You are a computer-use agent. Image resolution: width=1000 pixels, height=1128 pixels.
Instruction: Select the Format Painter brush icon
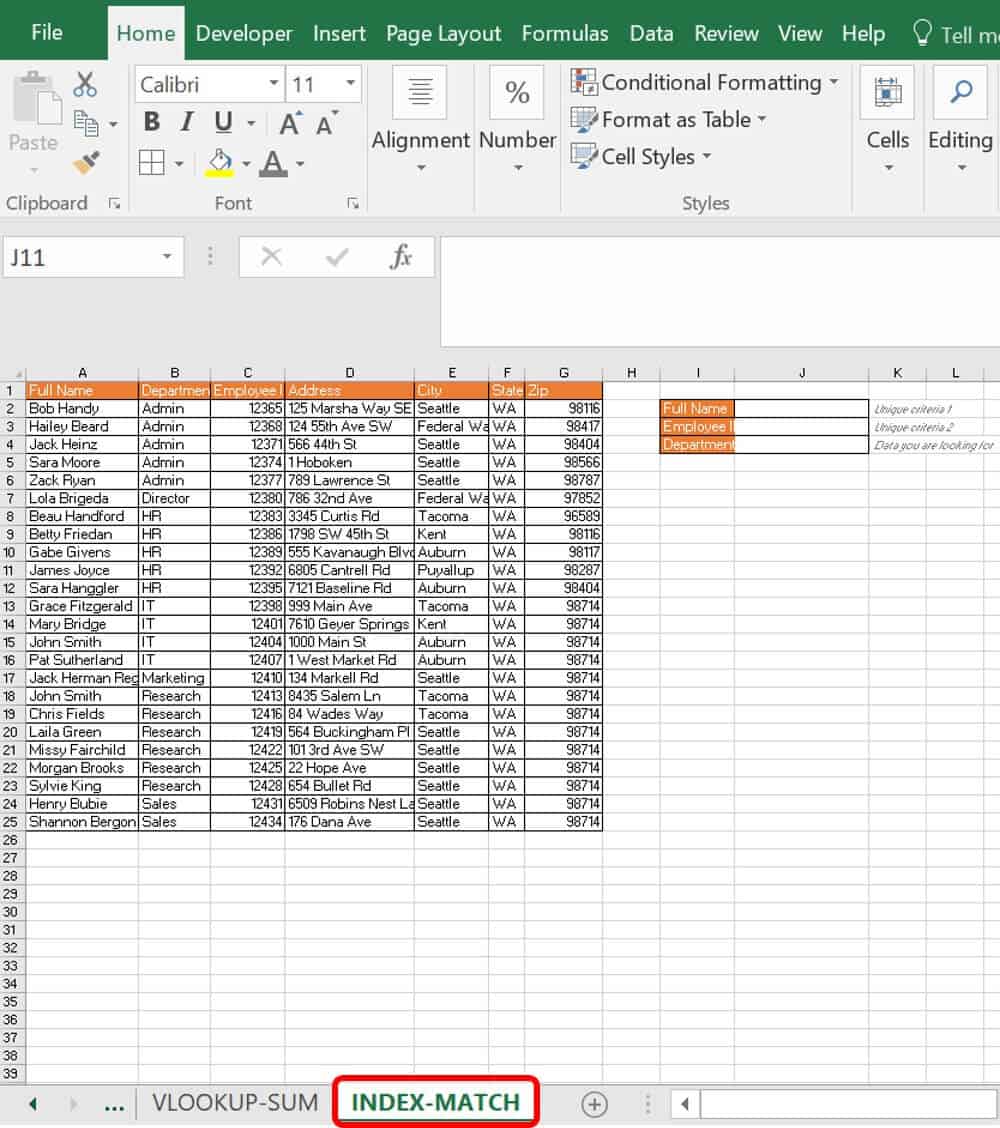pyautogui.click(x=86, y=162)
